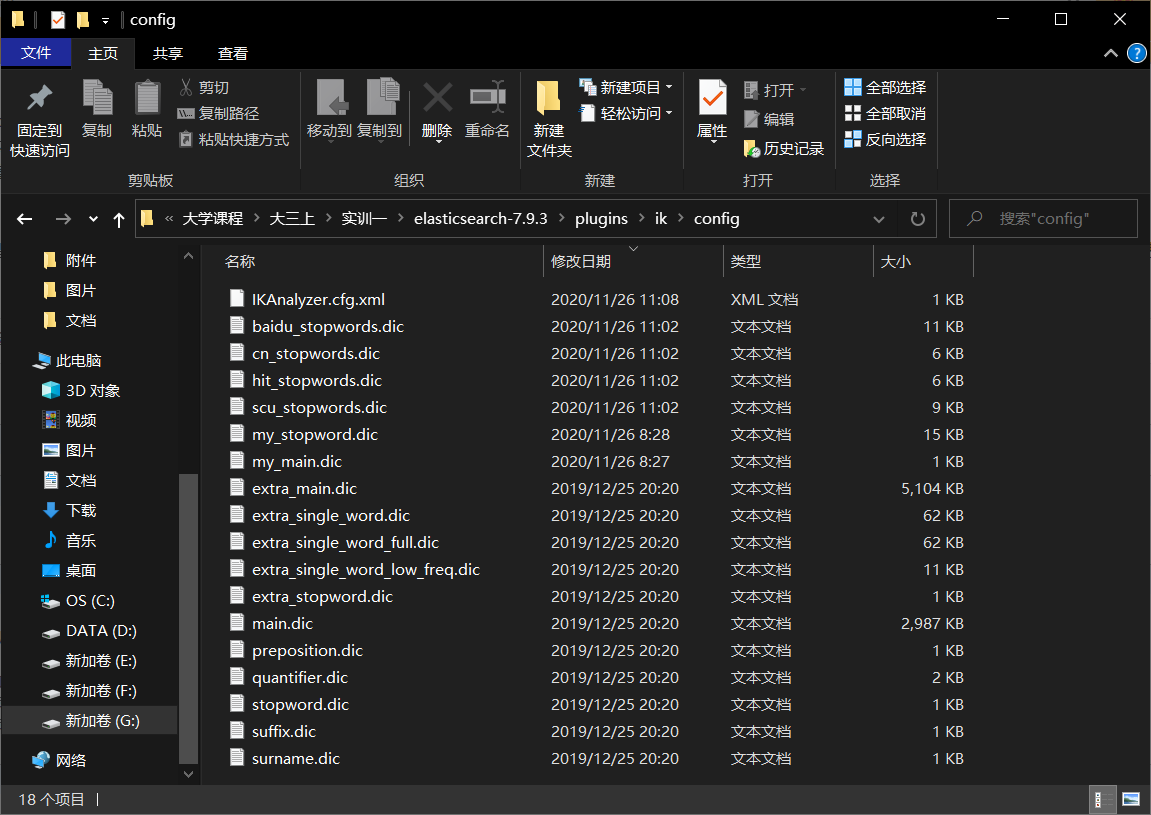
Task: Select the 共享 (Share) ribbon tab
Action: point(167,54)
